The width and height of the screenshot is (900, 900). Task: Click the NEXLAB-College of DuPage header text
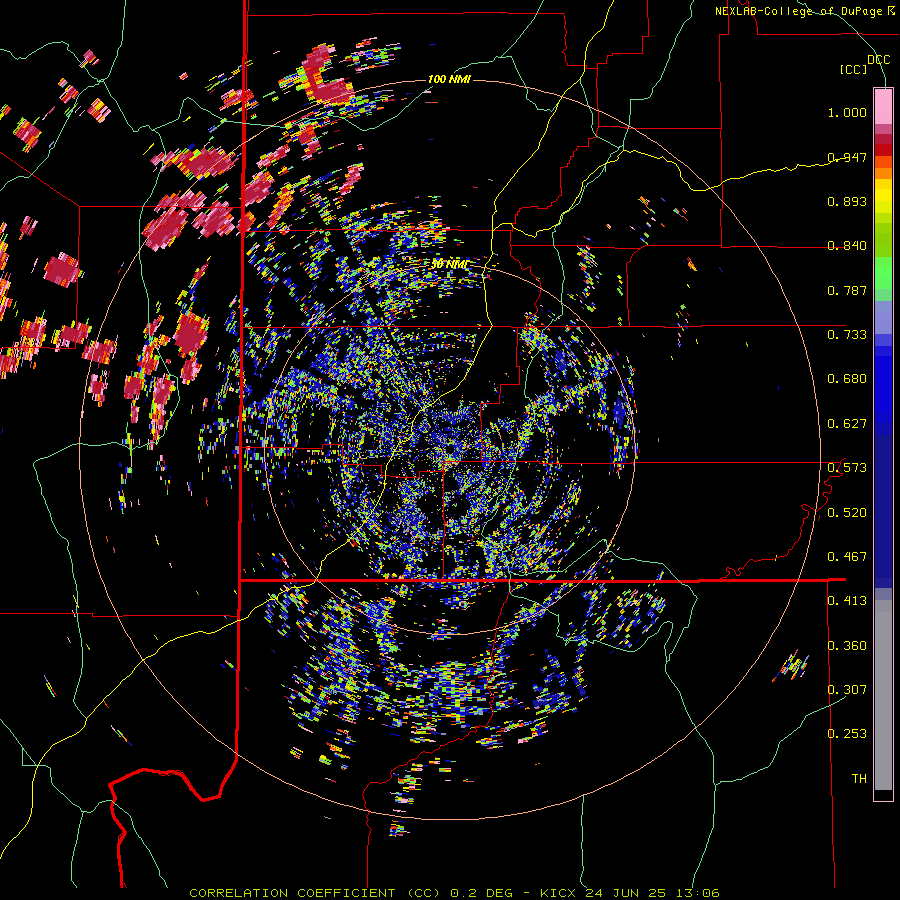(804, 11)
